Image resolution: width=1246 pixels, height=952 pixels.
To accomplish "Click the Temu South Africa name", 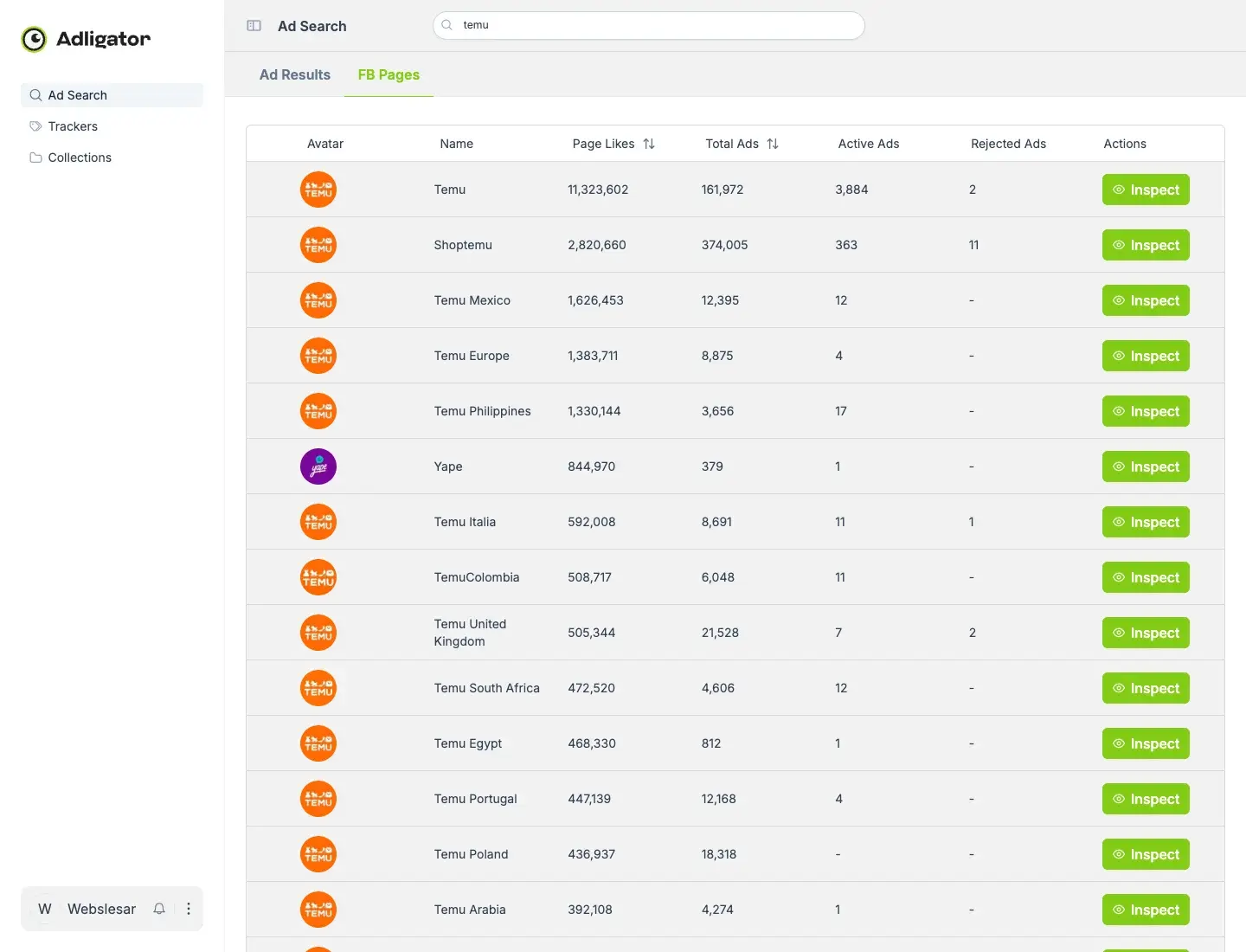I will pyautogui.click(x=487, y=688).
